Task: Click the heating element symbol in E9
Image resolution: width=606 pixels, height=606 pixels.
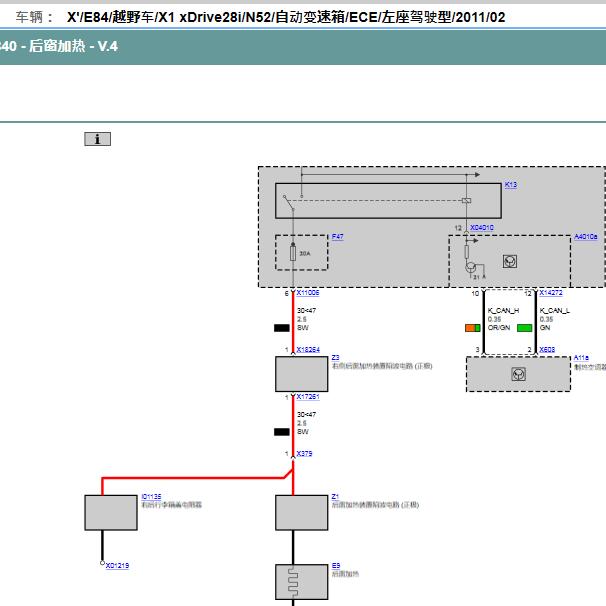Action: 293,582
